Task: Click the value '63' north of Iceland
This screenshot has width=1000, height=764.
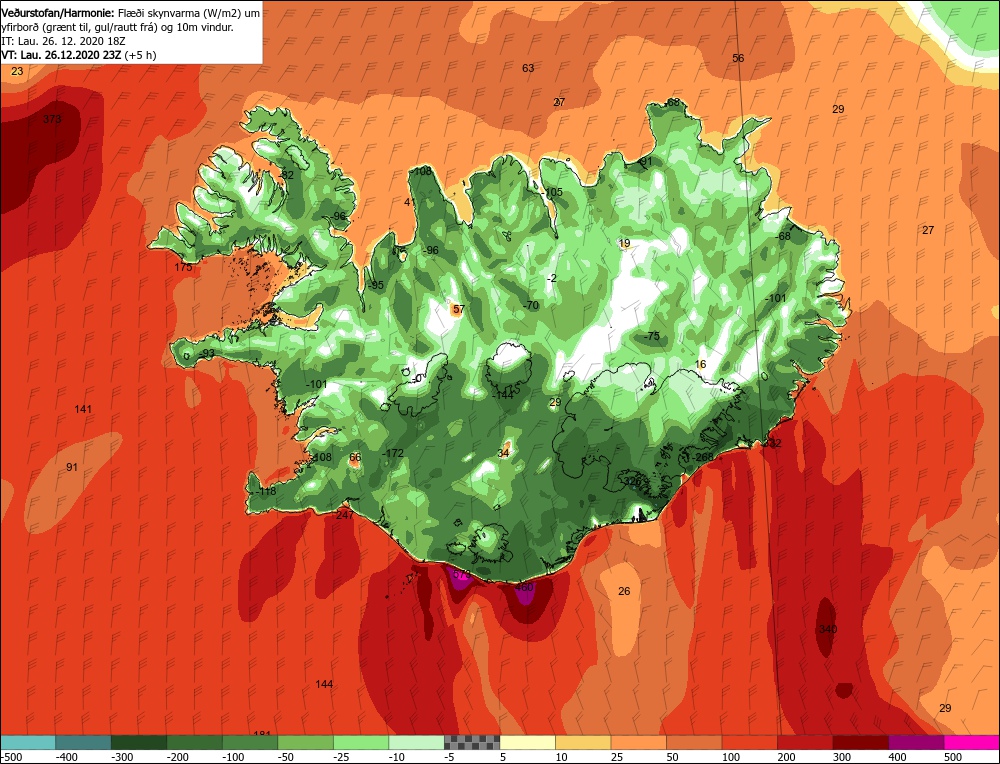Action: pyautogui.click(x=528, y=68)
